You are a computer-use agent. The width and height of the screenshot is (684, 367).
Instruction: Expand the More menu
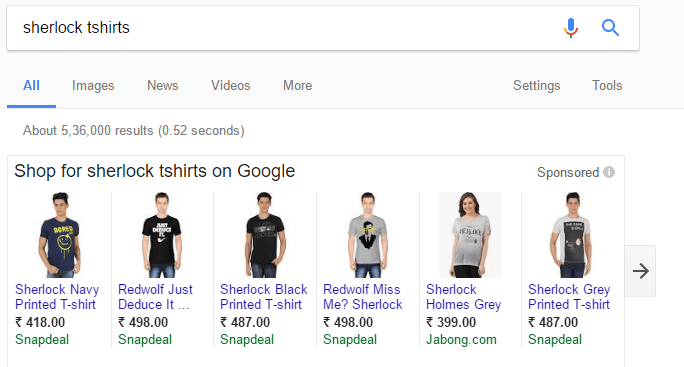(298, 86)
